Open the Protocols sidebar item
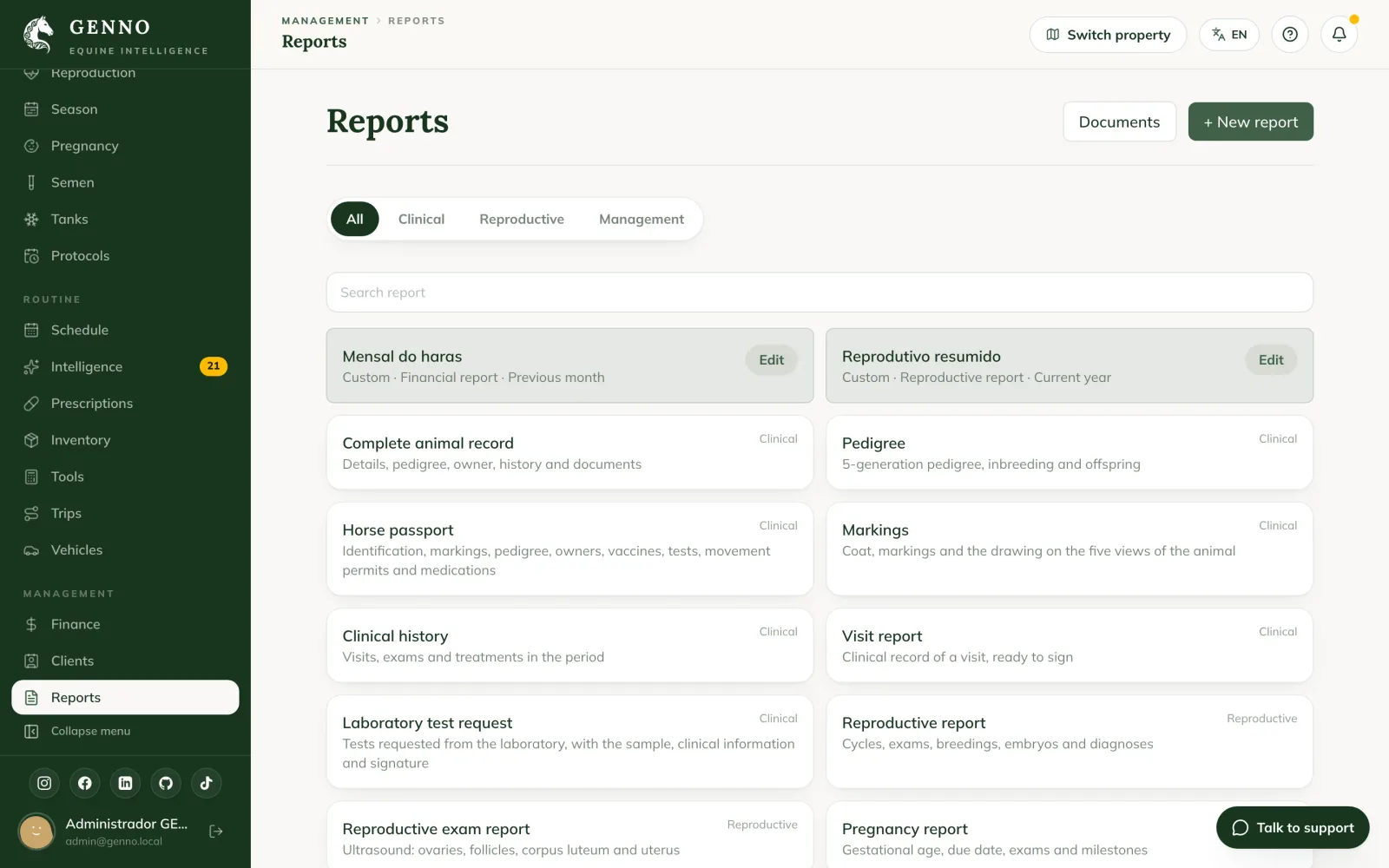This screenshot has height=868, width=1389. click(x=125, y=256)
